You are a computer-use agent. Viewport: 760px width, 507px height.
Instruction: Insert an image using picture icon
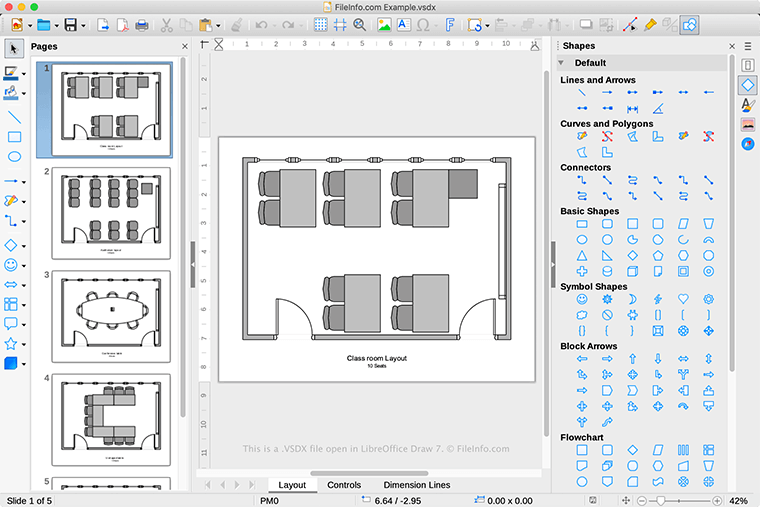(x=384, y=25)
